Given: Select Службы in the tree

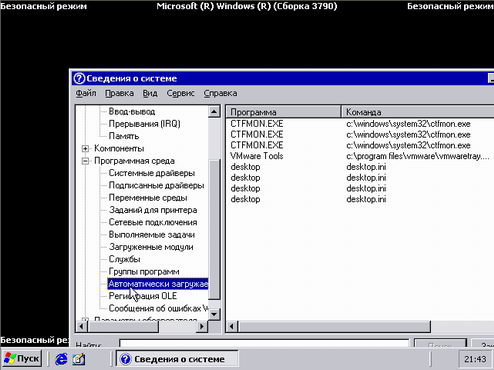Looking at the screenshot, I should pyautogui.click(x=124, y=259).
